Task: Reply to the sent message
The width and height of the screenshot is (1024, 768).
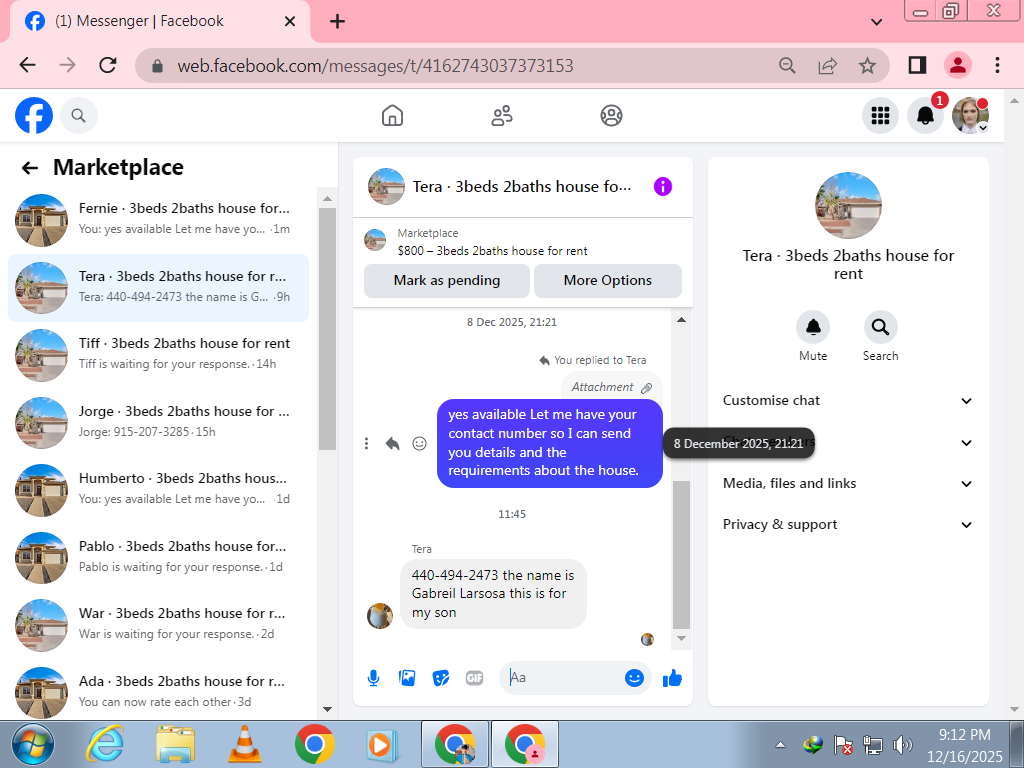Action: (392, 444)
